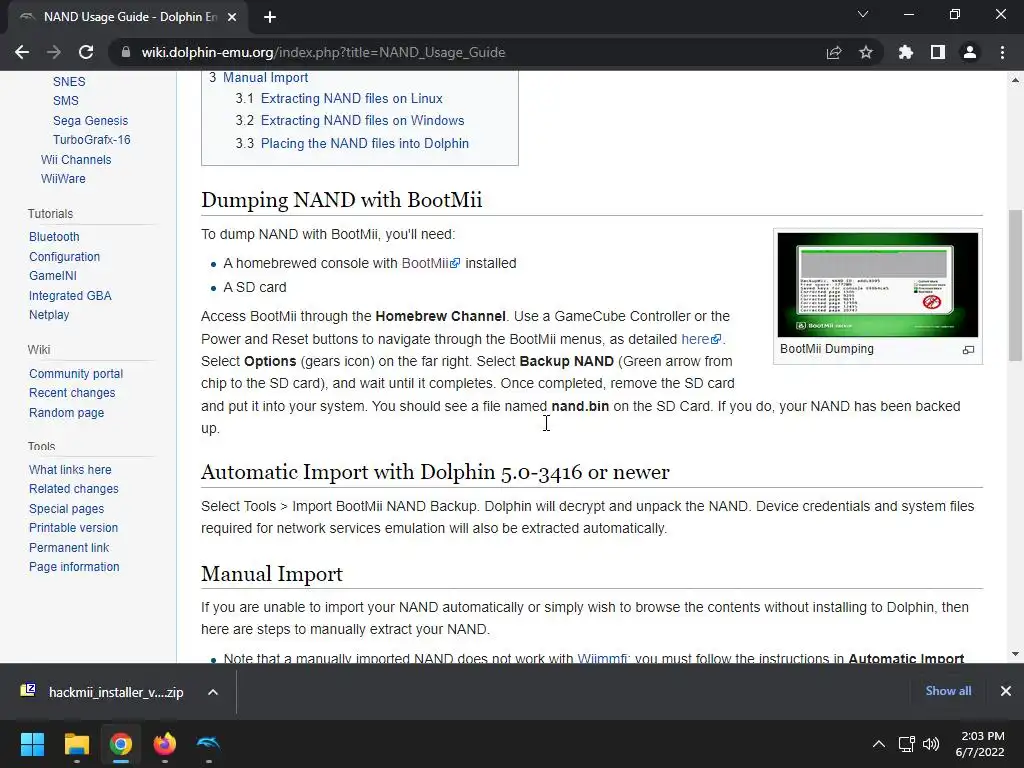This screenshot has height=768, width=1024.
Task: Click the scrollbar up arrow
Action: pyautogui.click(x=1015, y=80)
